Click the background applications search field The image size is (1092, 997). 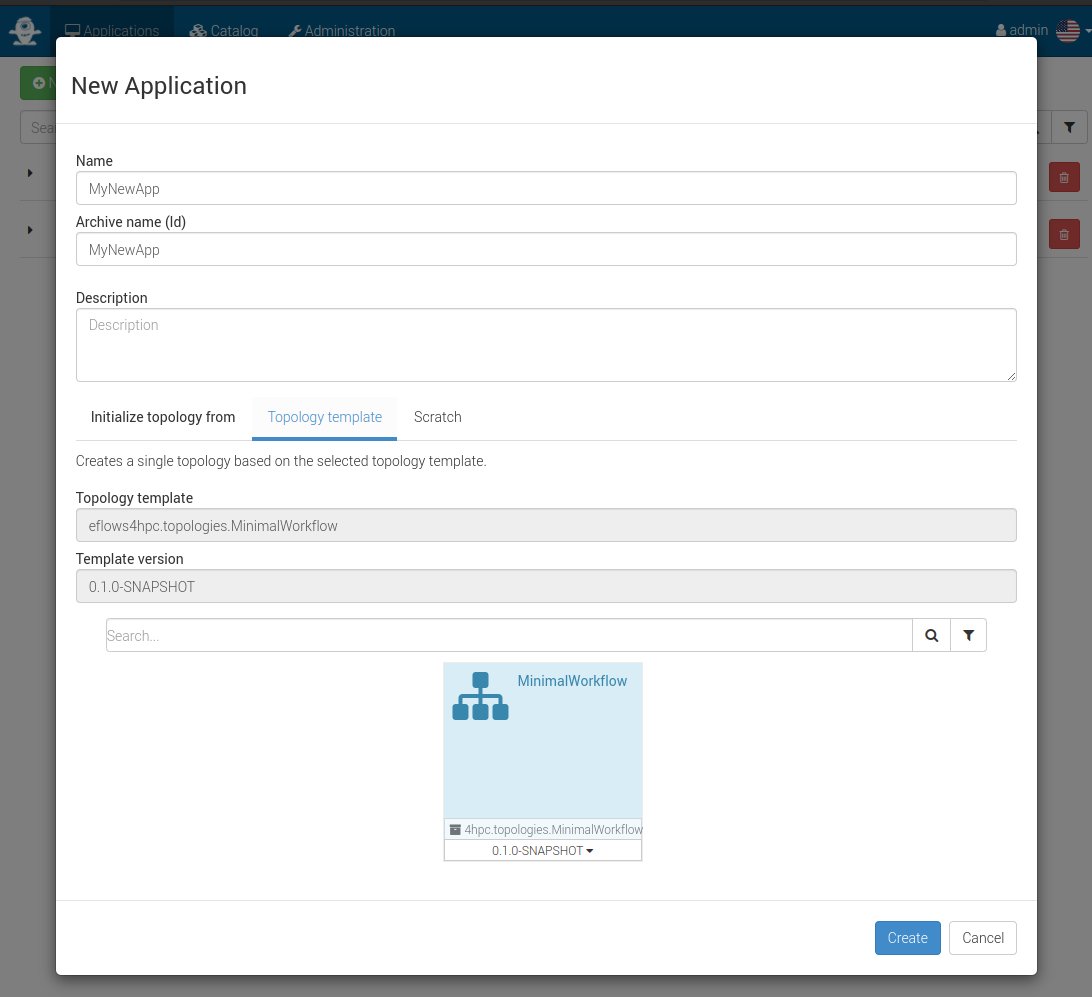click(x=38, y=127)
